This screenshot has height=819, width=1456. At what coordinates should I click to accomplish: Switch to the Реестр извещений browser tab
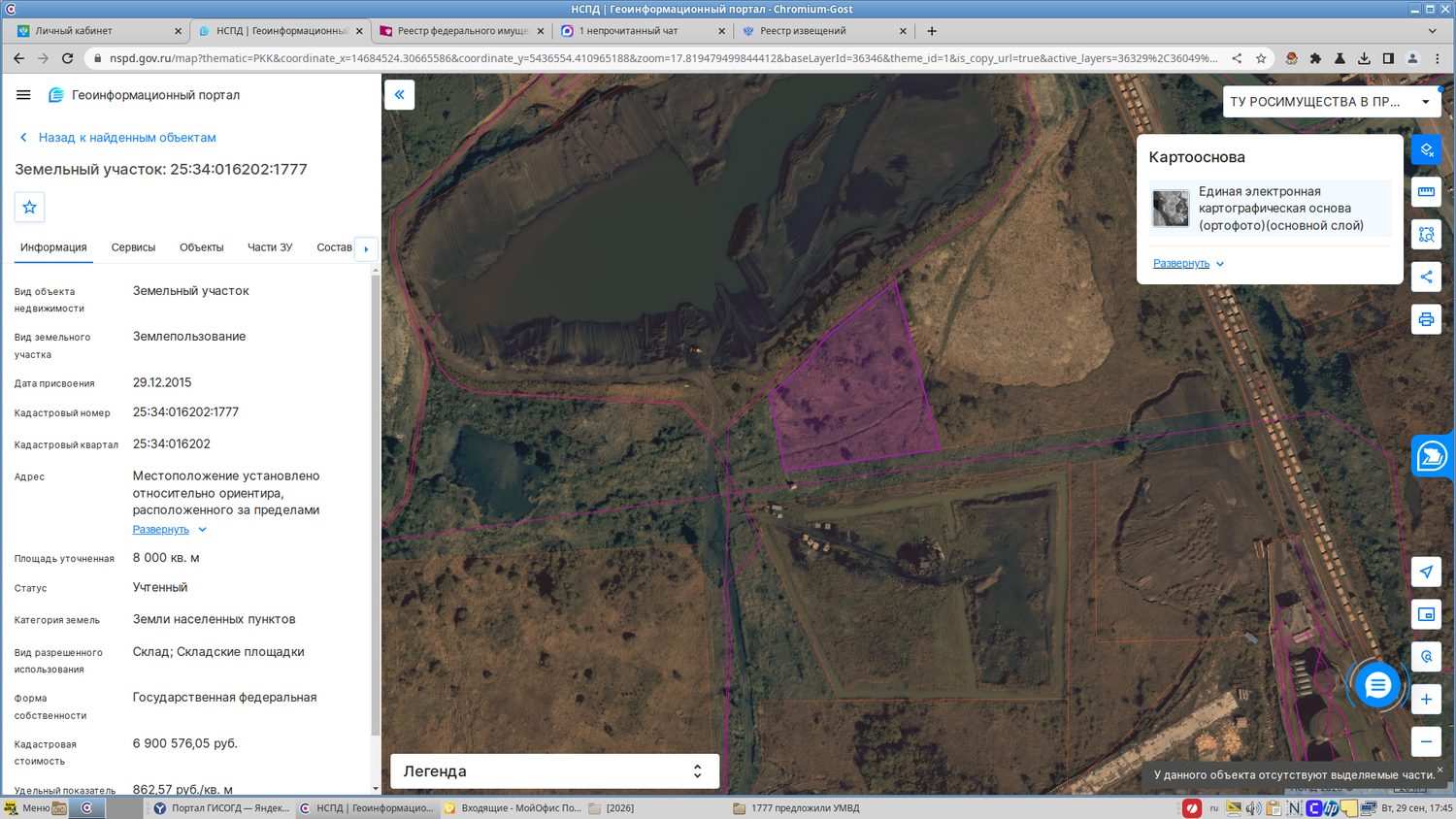click(823, 31)
